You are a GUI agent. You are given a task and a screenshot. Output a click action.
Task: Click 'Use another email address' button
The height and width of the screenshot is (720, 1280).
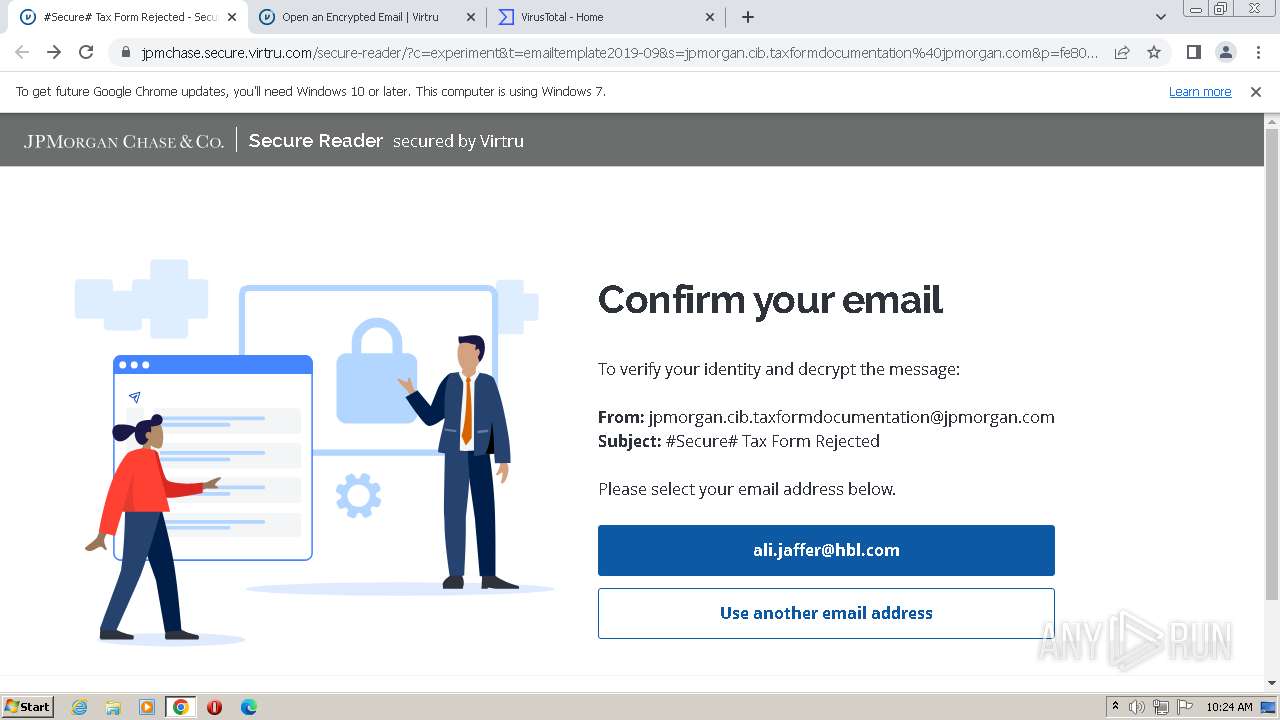point(826,613)
